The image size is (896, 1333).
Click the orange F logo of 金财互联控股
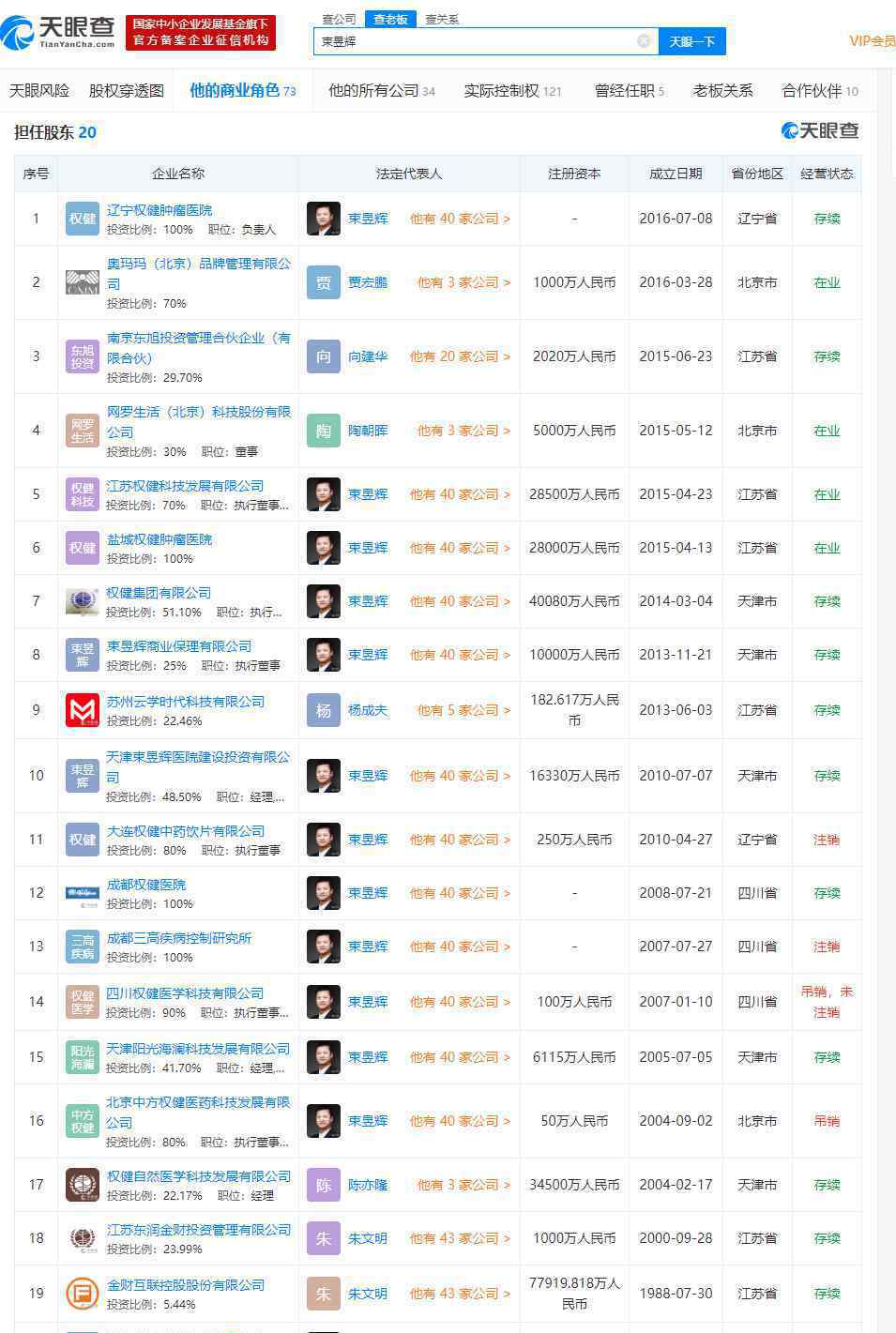coord(83,1294)
